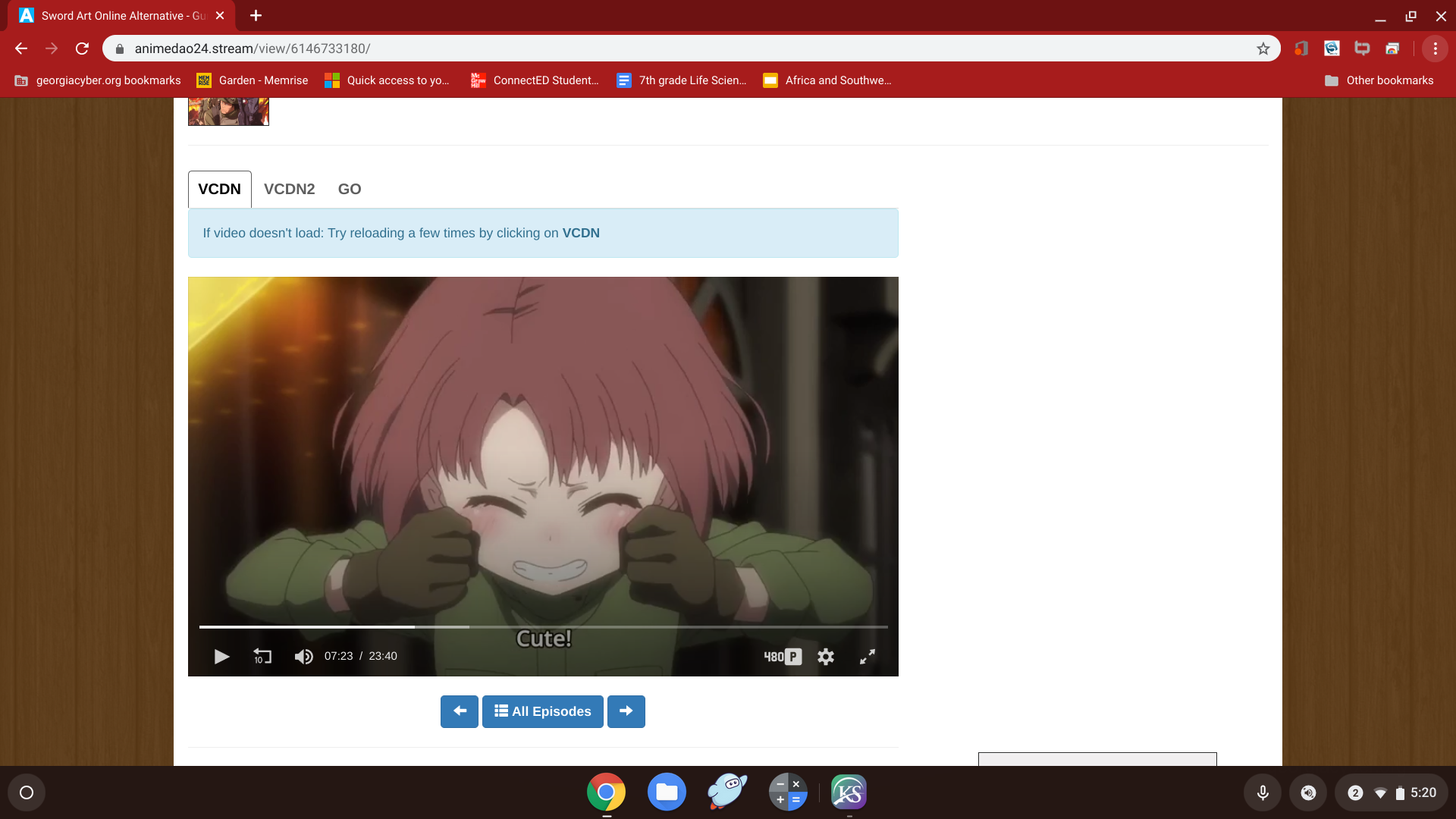
Task: Open the Chrome three-dot menu
Action: [1435, 49]
